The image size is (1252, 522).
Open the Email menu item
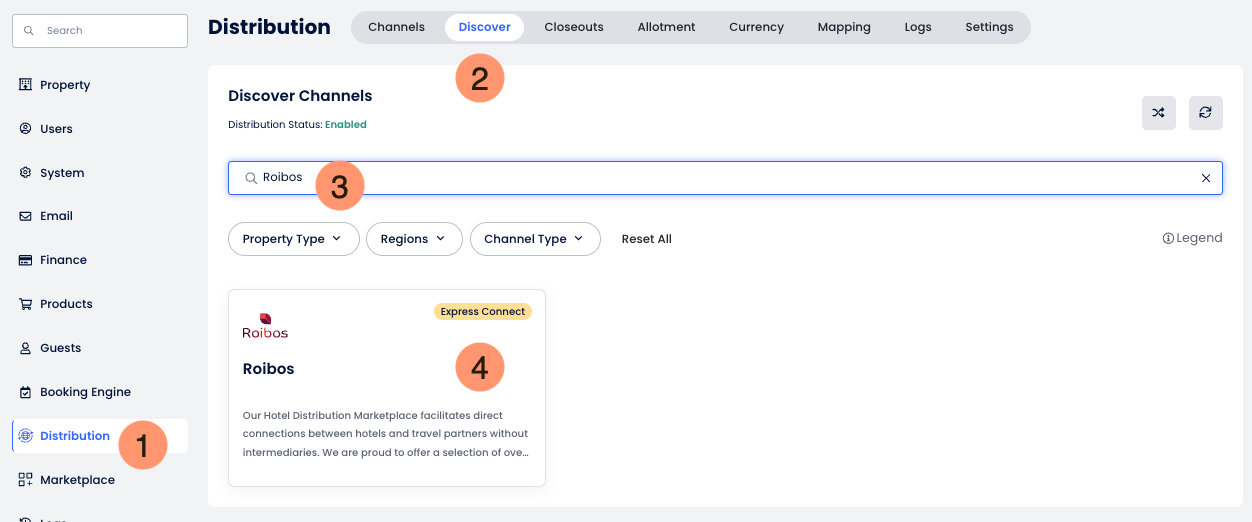[100, 216]
